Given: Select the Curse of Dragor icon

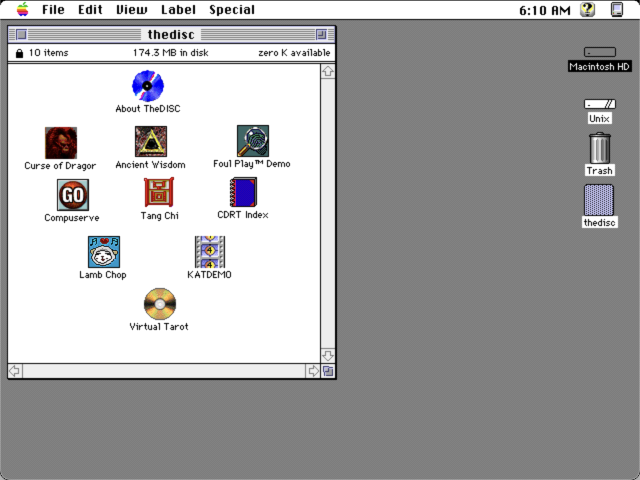Looking at the screenshot, I should [61, 142].
